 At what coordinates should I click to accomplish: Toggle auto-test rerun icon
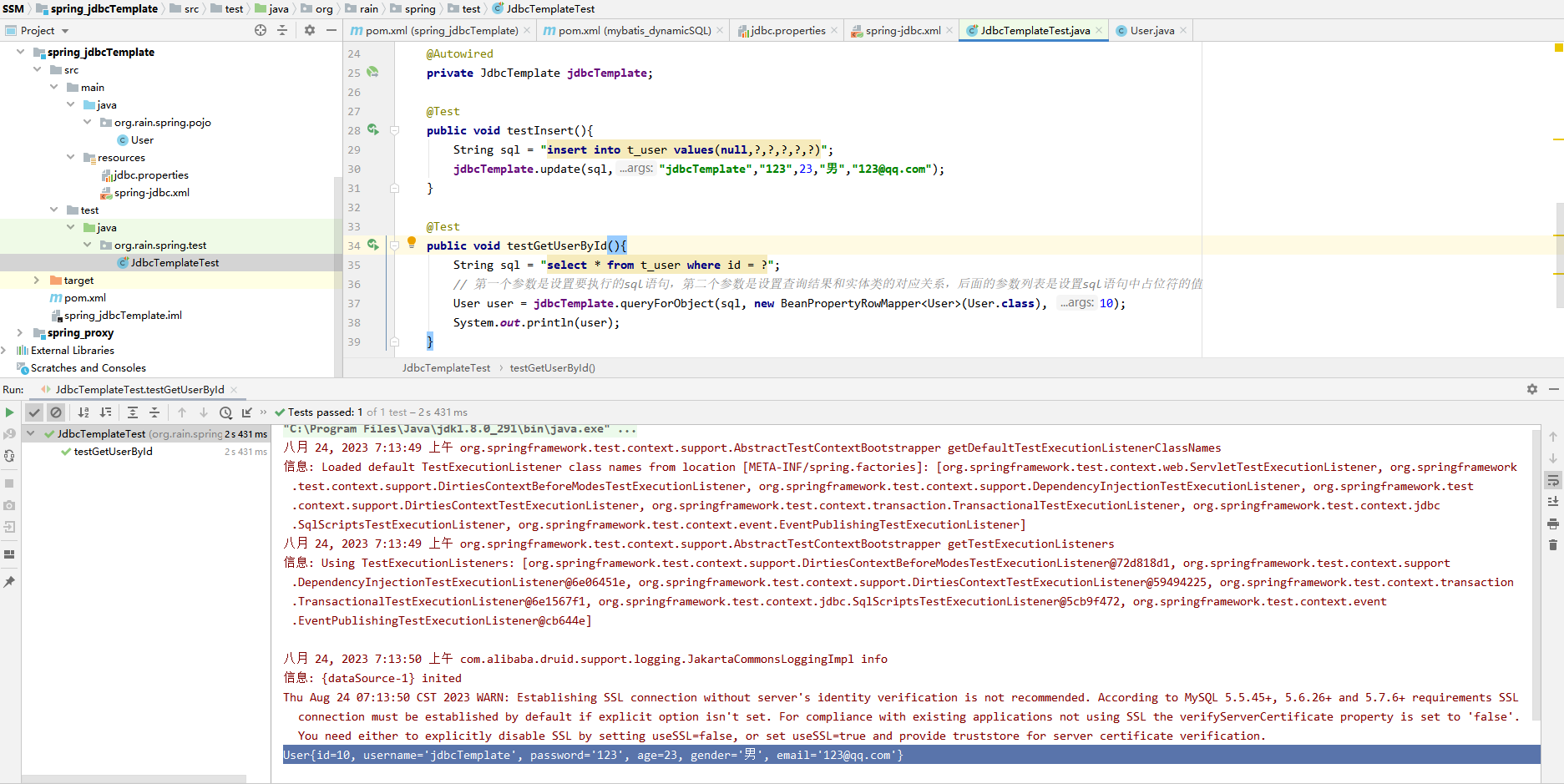click(9, 456)
